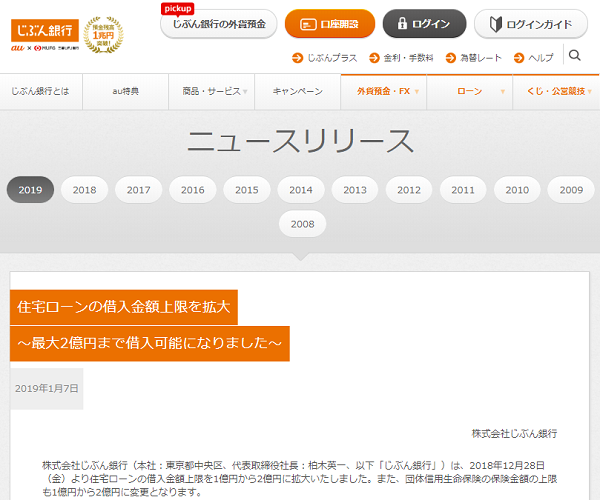Open 外貨預金・FX navigation menu
The image size is (600, 500).
click(384, 91)
